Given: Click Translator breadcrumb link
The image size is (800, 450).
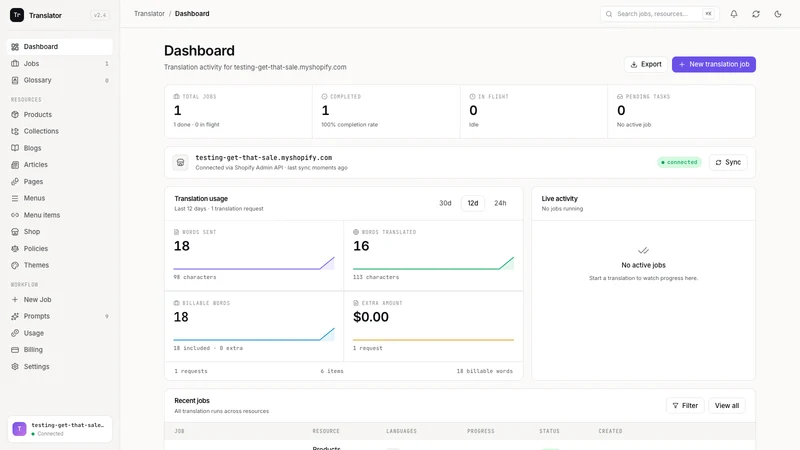Looking at the screenshot, I should [149, 14].
